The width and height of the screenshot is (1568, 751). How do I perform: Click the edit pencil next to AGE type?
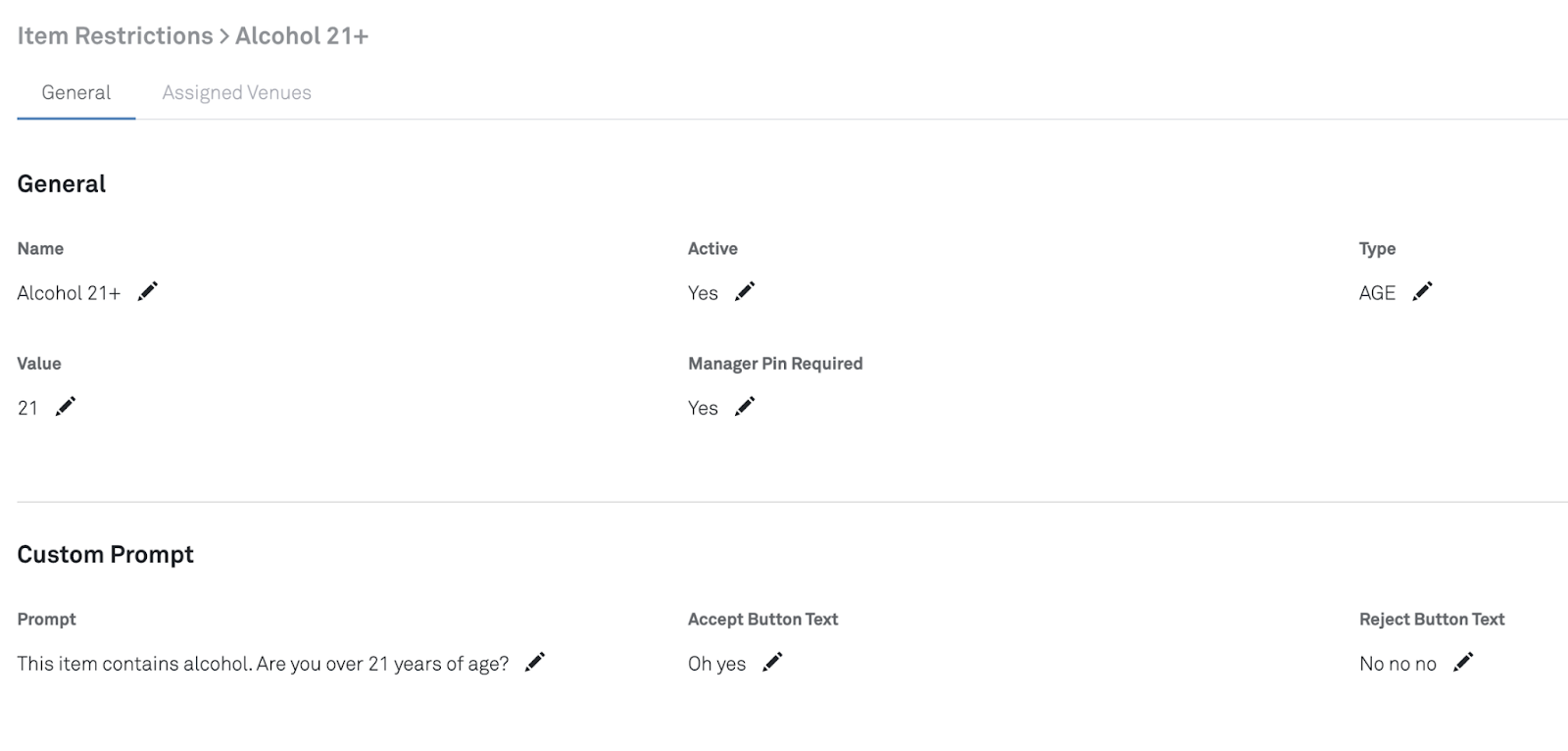pyautogui.click(x=1422, y=291)
